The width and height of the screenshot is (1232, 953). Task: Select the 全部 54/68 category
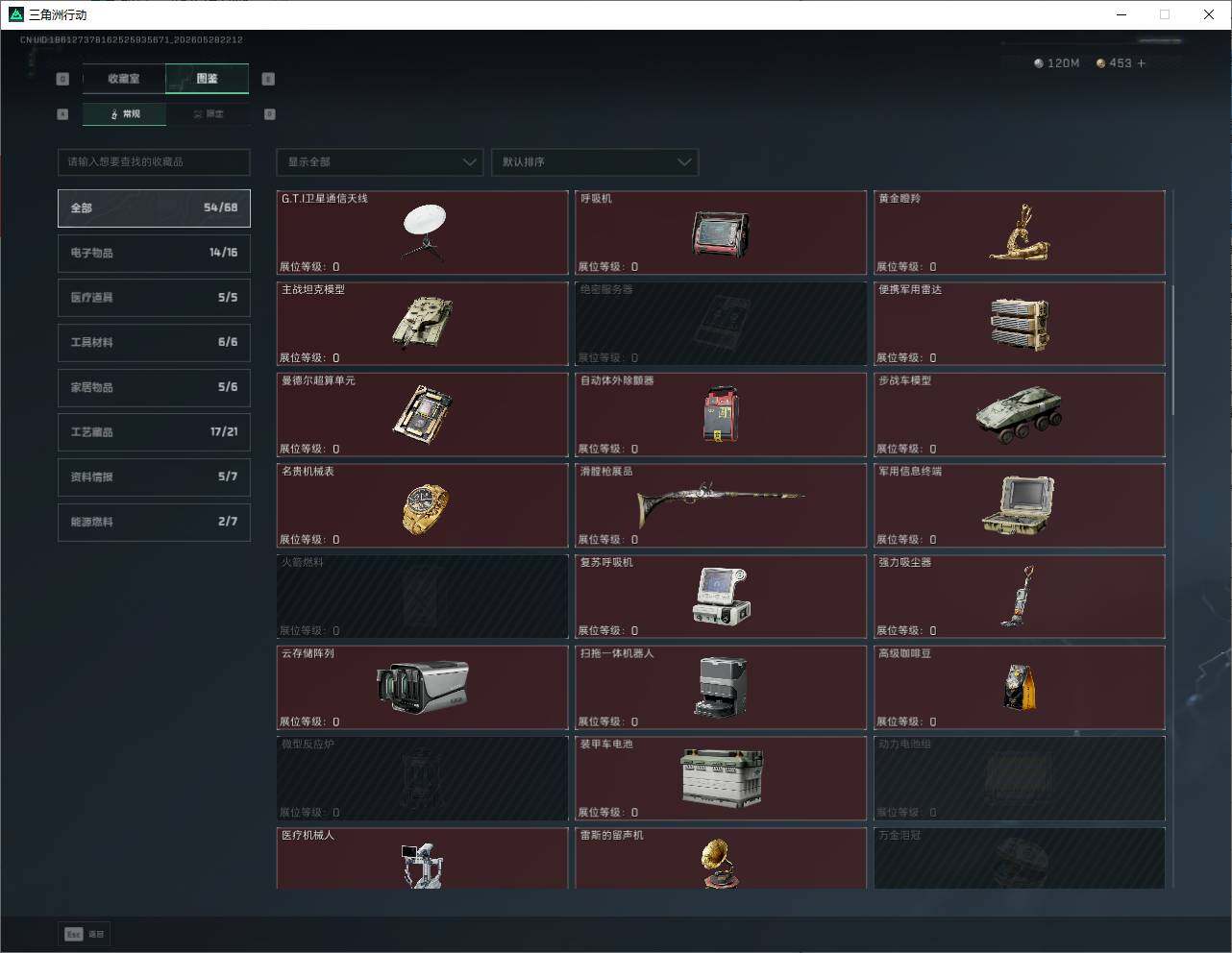click(154, 208)
